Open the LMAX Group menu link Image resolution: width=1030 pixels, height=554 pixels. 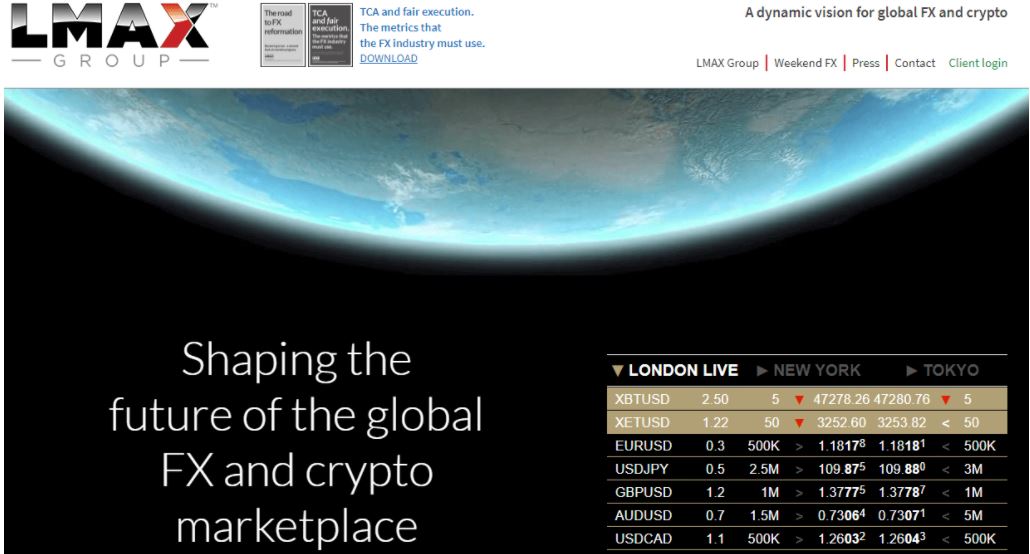coord(727,63)
